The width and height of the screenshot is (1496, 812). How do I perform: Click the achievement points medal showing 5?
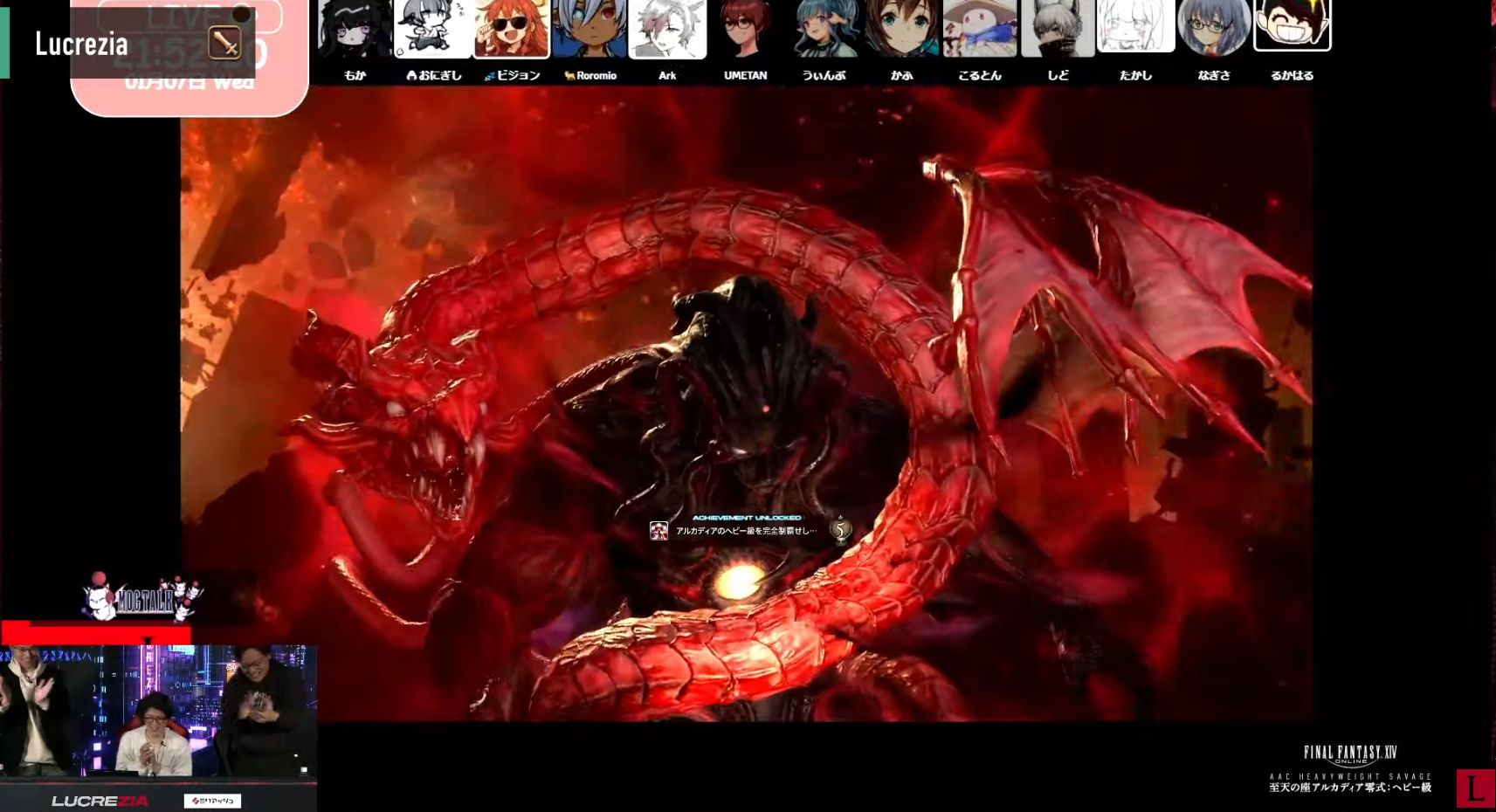(840, 529)
